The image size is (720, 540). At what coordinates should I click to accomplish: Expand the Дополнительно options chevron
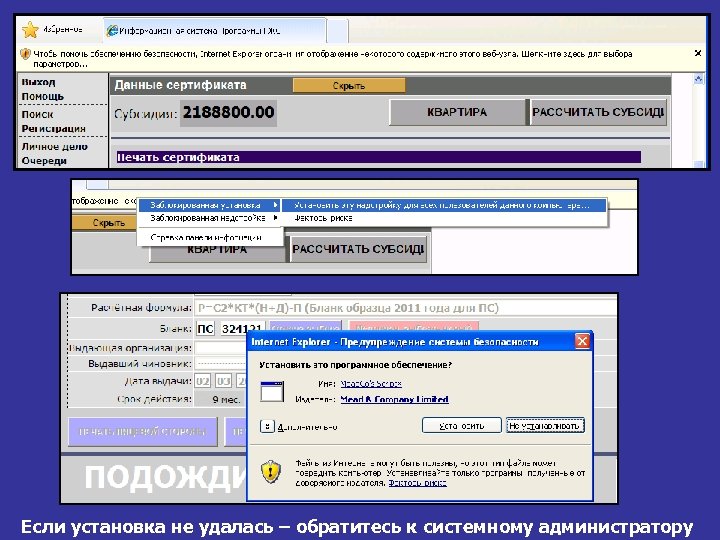pyautogui.click(x=267, y=427)
